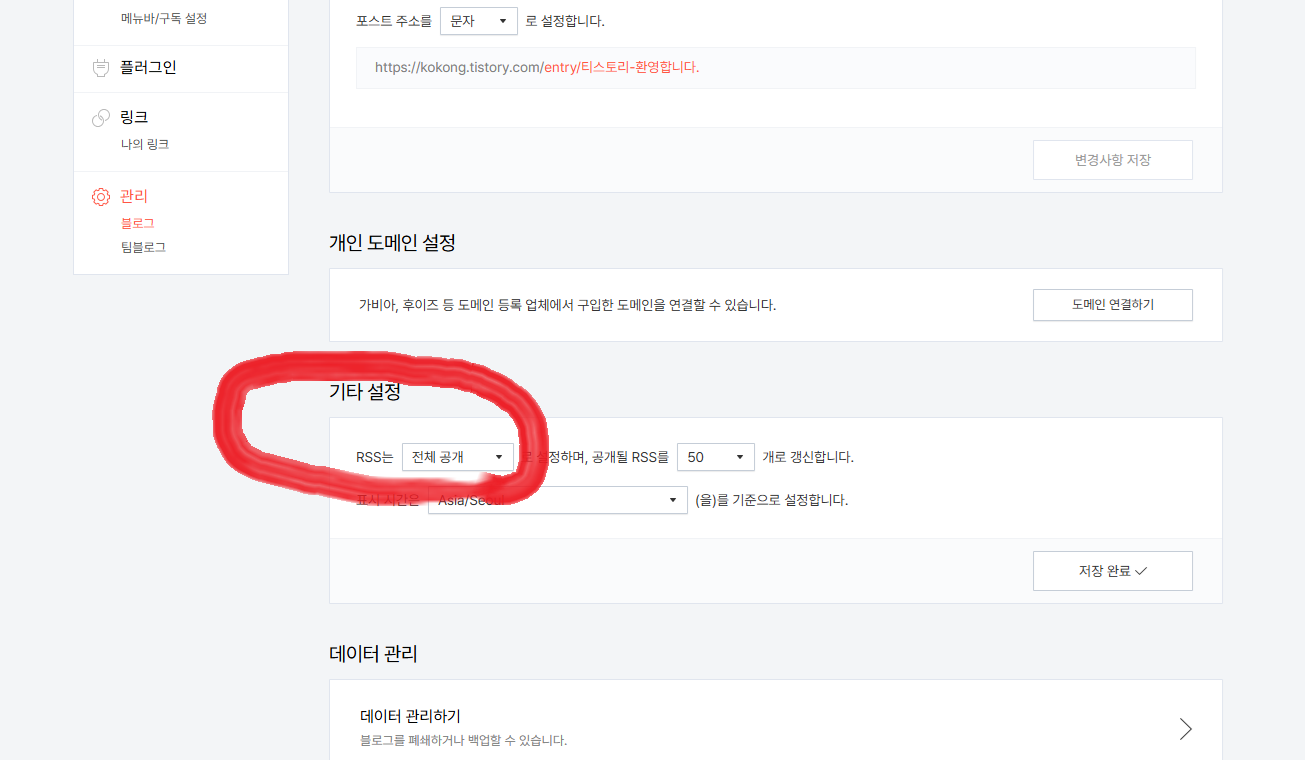
Task: Open the 문자 post address dropdown
Action: tap(479, 21)
